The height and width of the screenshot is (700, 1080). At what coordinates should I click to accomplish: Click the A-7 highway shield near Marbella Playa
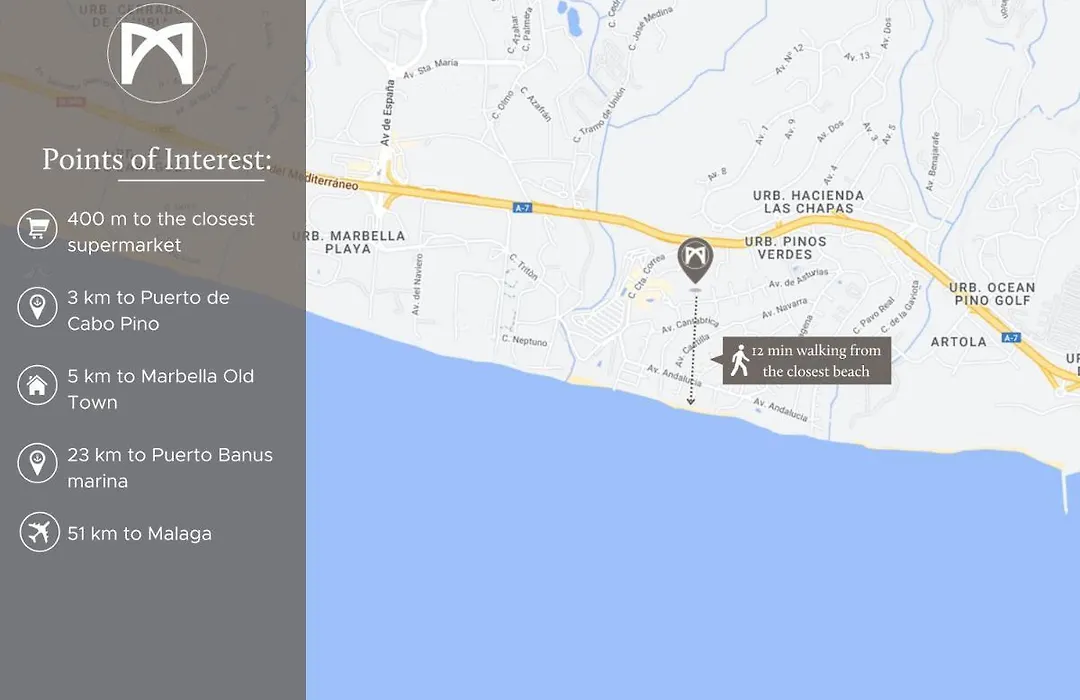pos(523,207)
